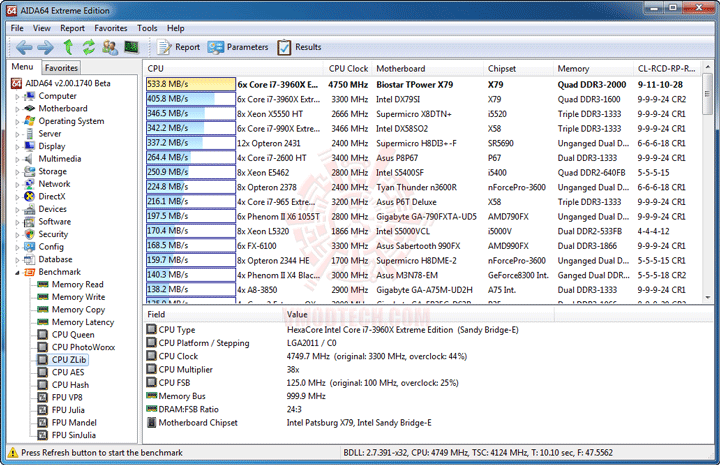Select the Memory Write benchmark
Image resolution: width=720 pixels, height=465 pixels.
pos(71,297)
